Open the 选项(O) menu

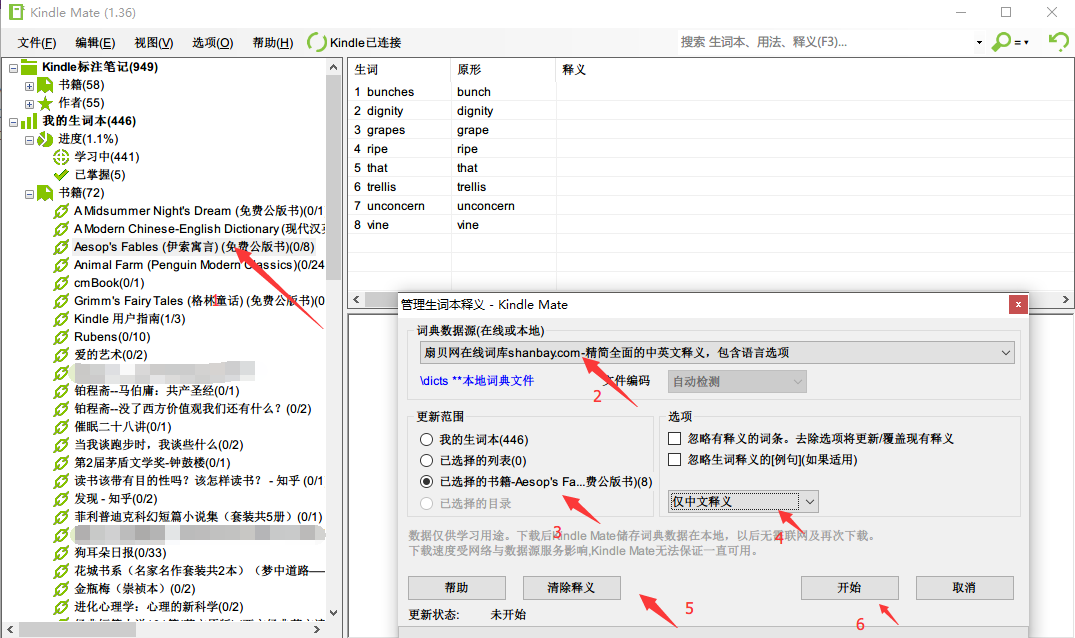(212, 42)
